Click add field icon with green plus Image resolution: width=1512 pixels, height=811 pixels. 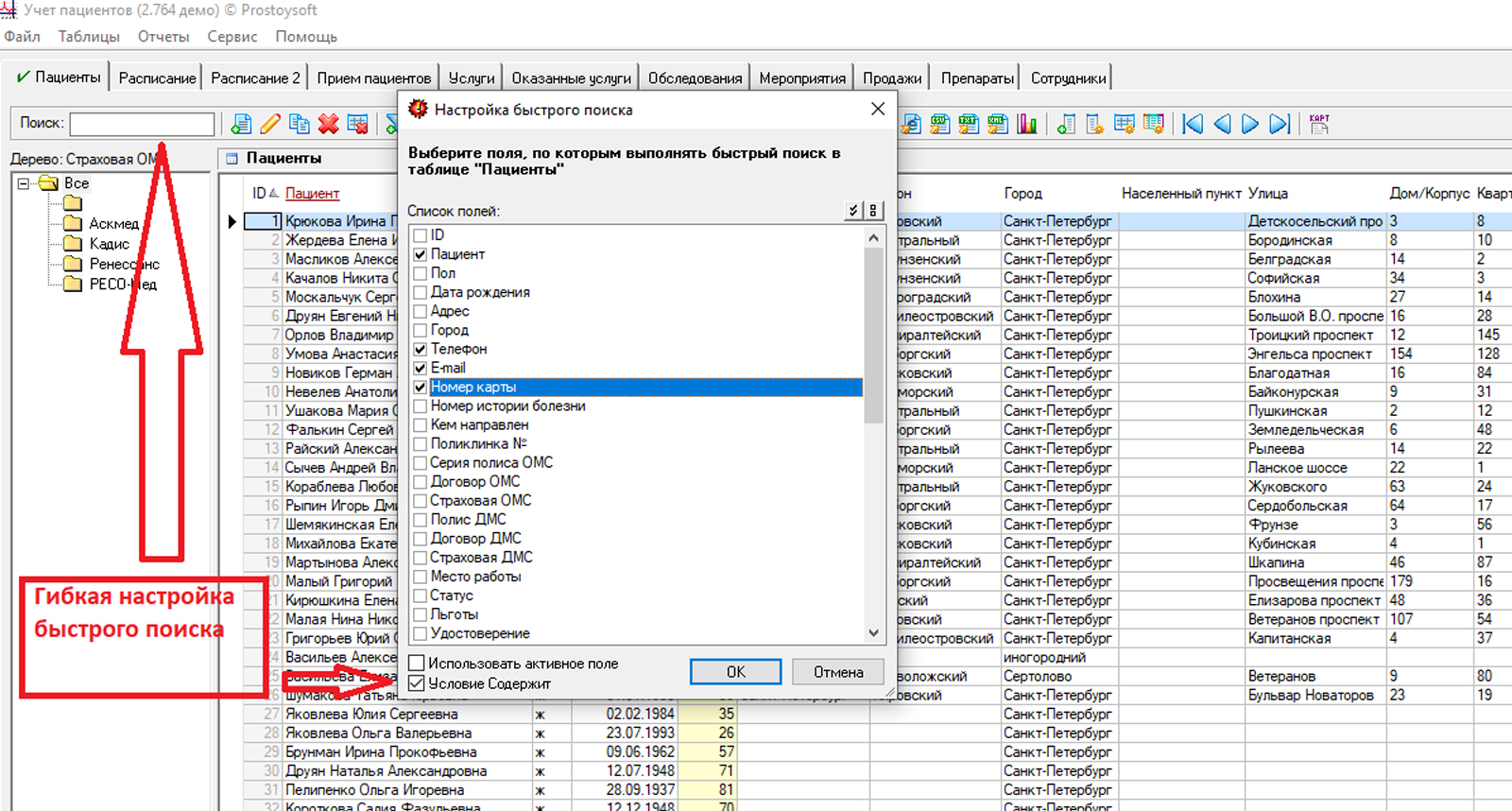click(1066, 124)
